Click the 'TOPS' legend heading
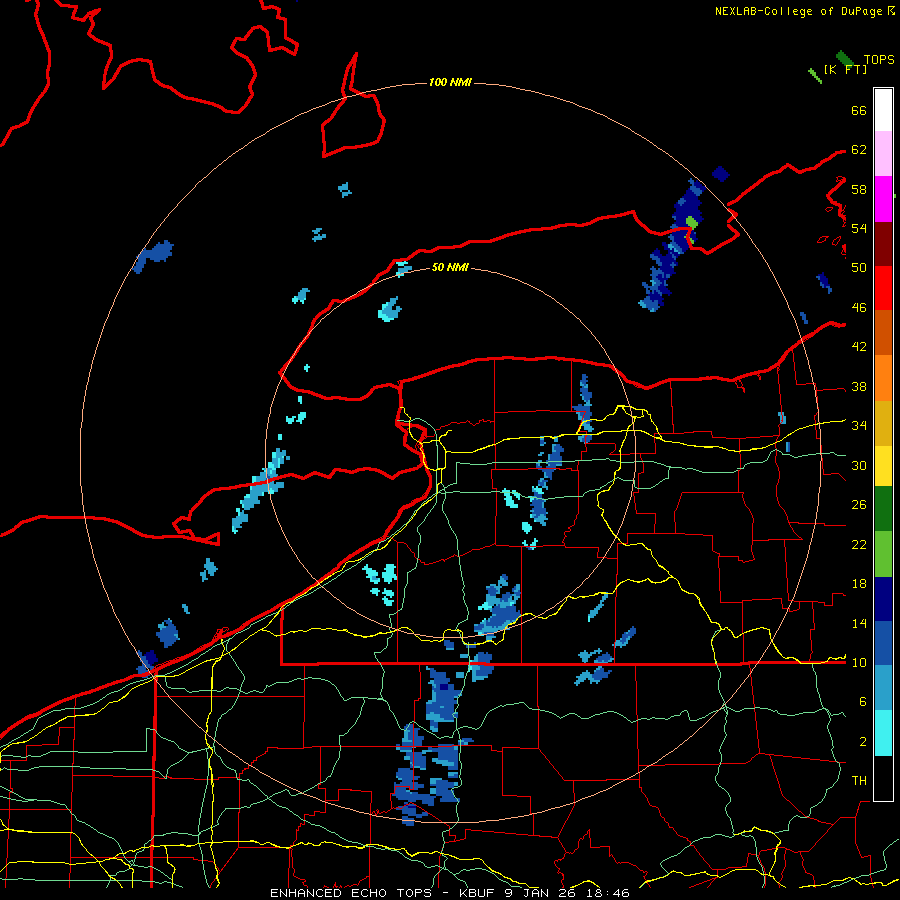Image resolution: width=900 pixels, height=900 pixels. [879, 60]
